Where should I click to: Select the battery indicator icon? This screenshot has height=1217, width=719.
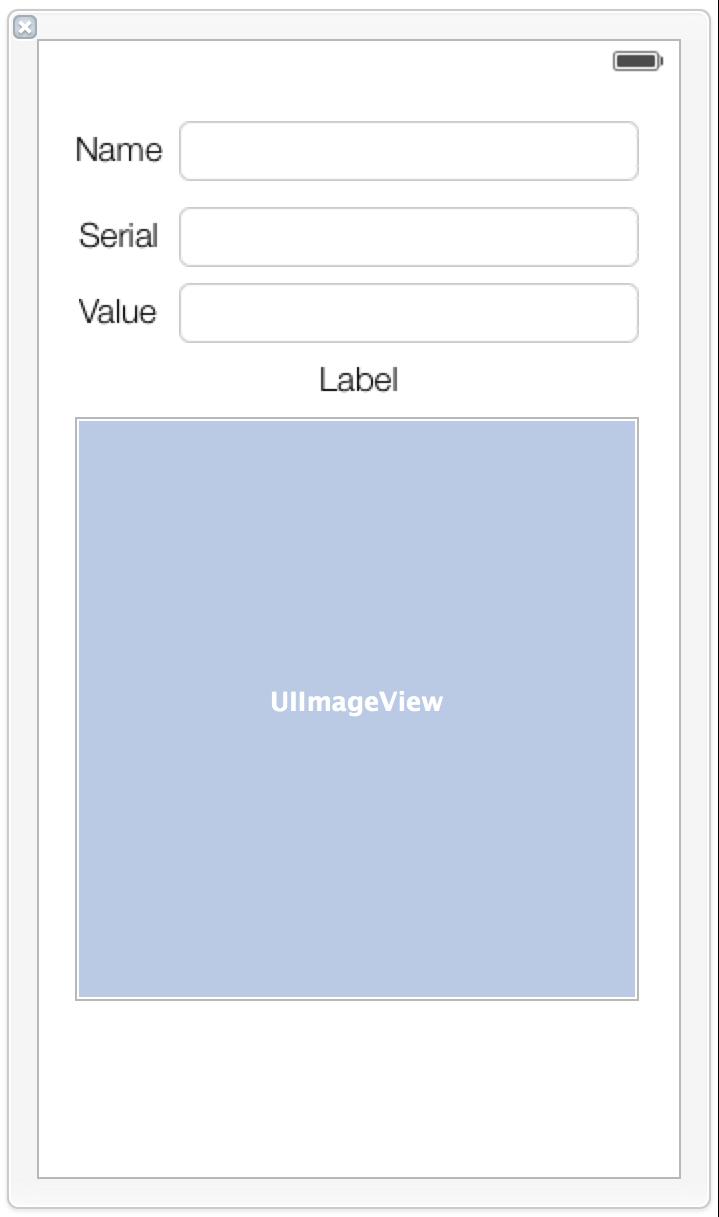coord(638,62)
